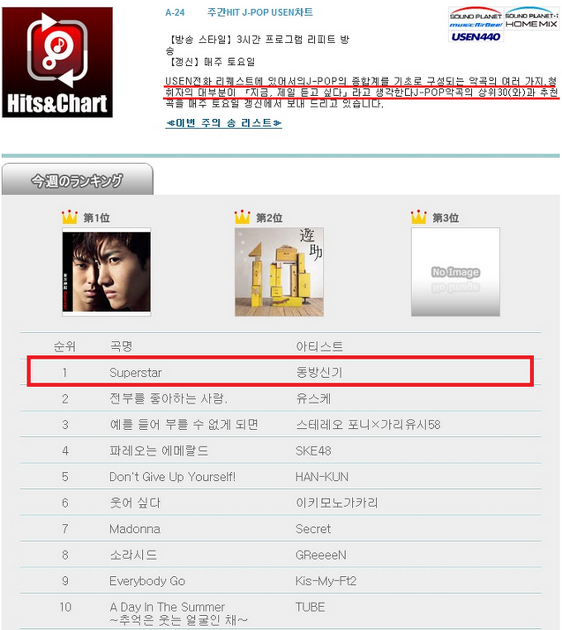Screen dimensions: 562x630
Task: Click the first place crown icon
Action: pyautogui.click(x=69, y=217)
